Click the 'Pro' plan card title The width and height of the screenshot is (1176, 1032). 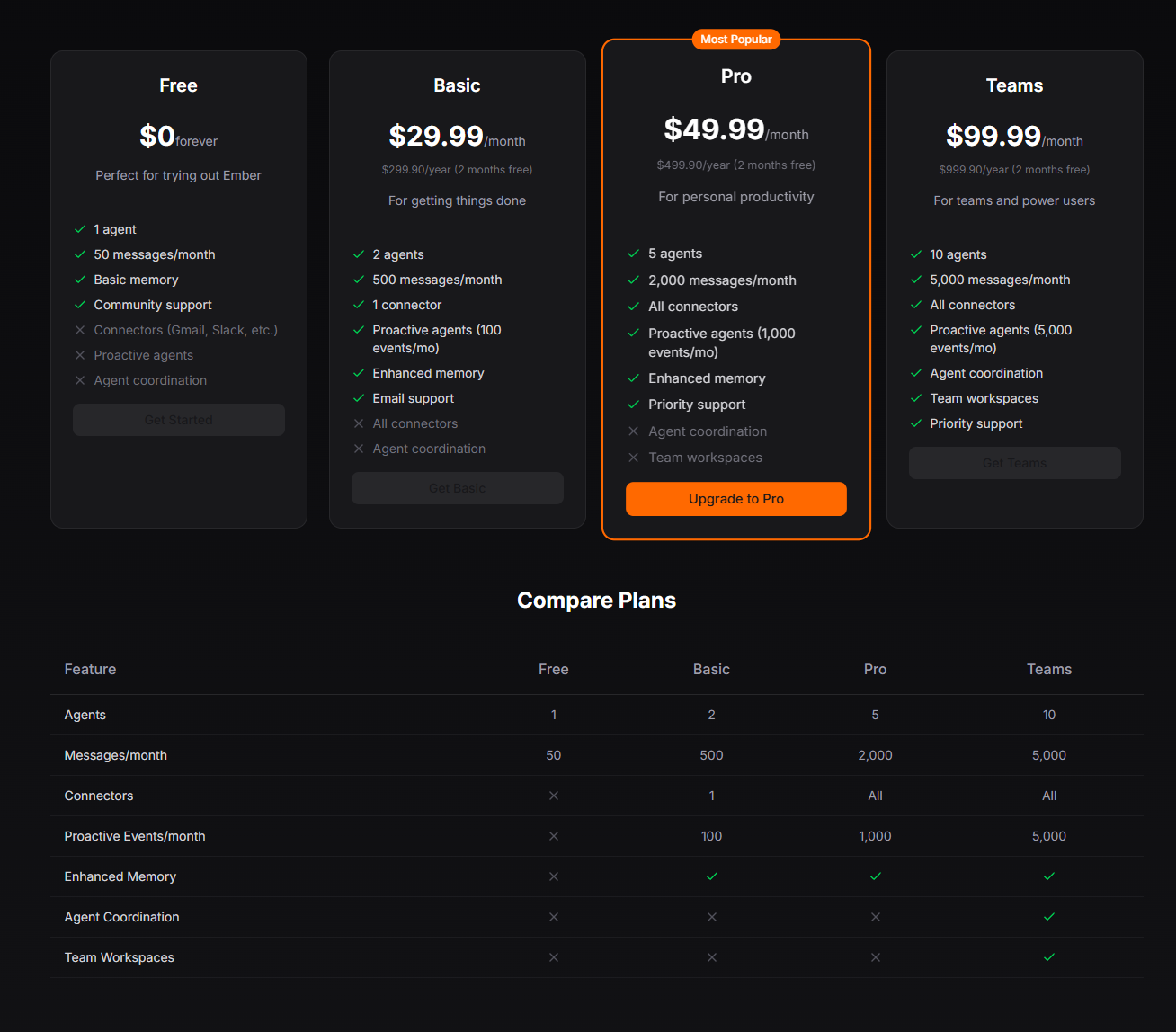pyautogui.click(x=736, y=76)
